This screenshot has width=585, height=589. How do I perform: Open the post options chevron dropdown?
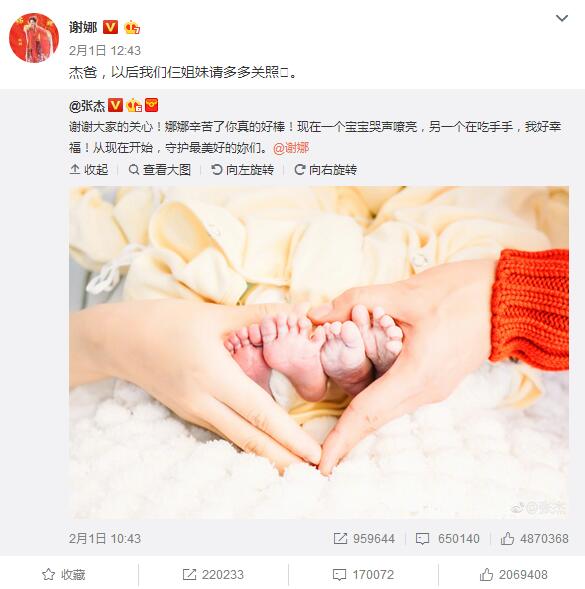(x=562, y=18)
